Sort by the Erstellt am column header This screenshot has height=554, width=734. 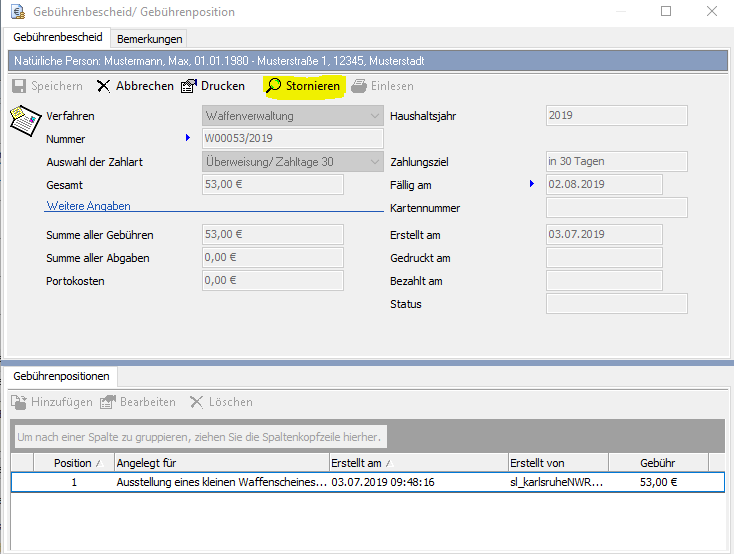(x=418, y=463)
